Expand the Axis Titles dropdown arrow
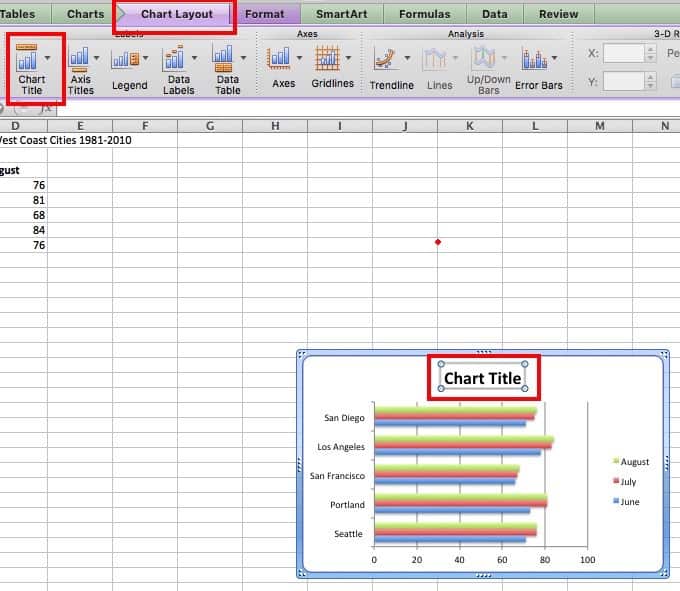This screenshot has height=591, width=680. [x=96, y=58]
